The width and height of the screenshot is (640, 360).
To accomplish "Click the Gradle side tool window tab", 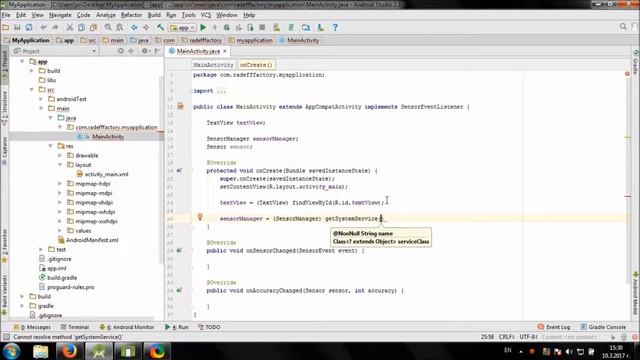I will [x=636, y=63].
